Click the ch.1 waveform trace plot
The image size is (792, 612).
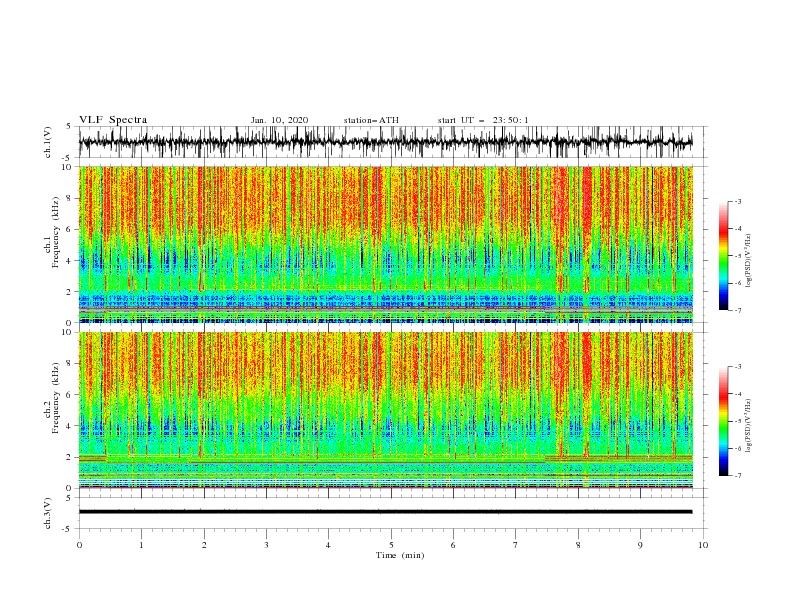coord(385,142)
